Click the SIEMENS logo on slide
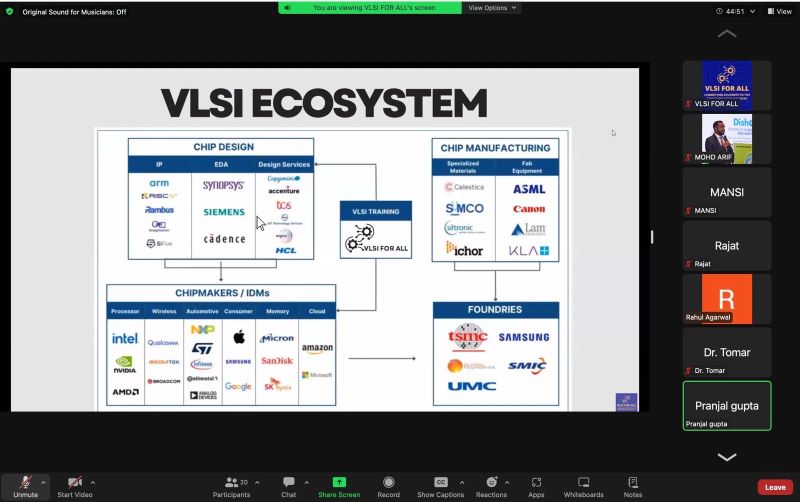This screenshot has height=502, width=800. [x=224, y=212]
